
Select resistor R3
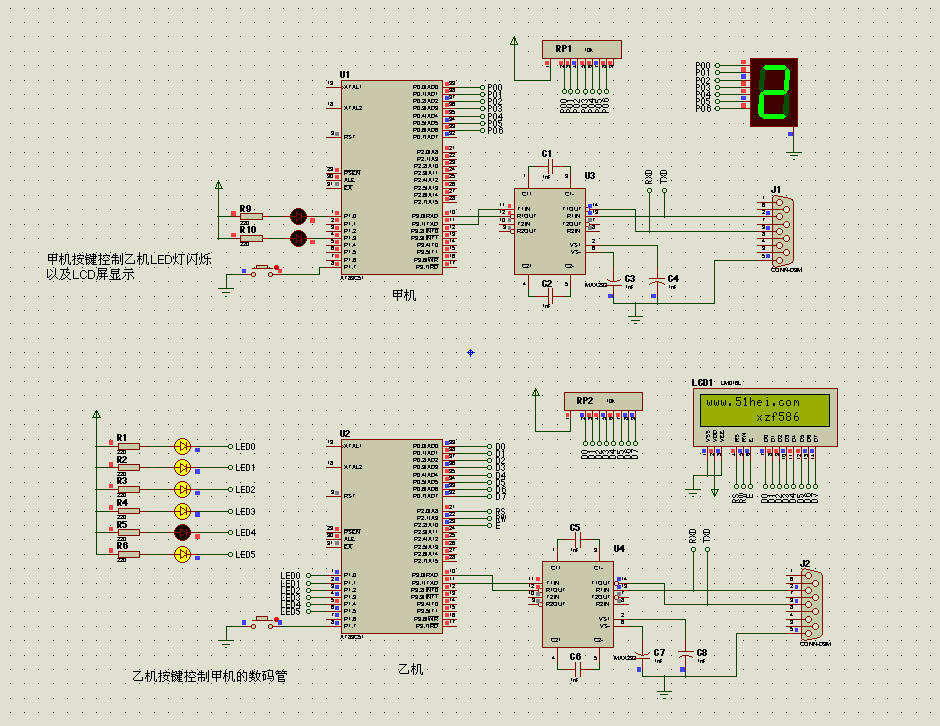128,489
